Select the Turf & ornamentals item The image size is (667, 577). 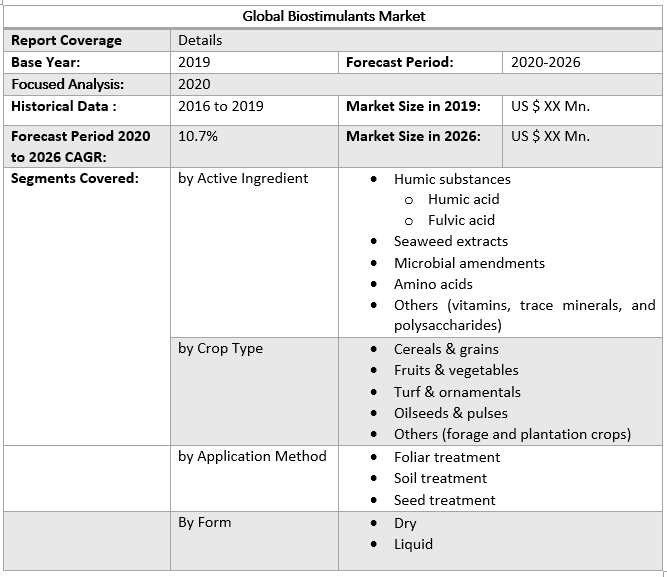tap(457, 392)
